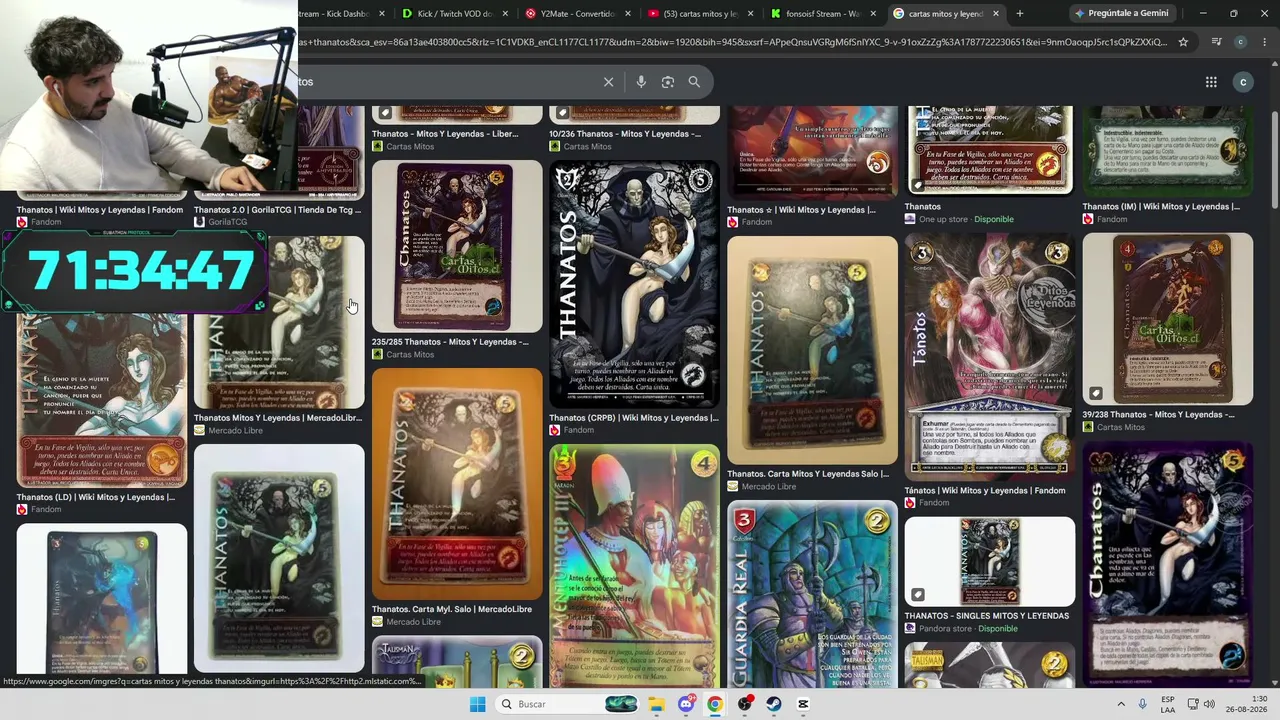Open 'Tánatos | Wiki Mitos y Leyendas | Fandom' link

(x=985, y=491)
